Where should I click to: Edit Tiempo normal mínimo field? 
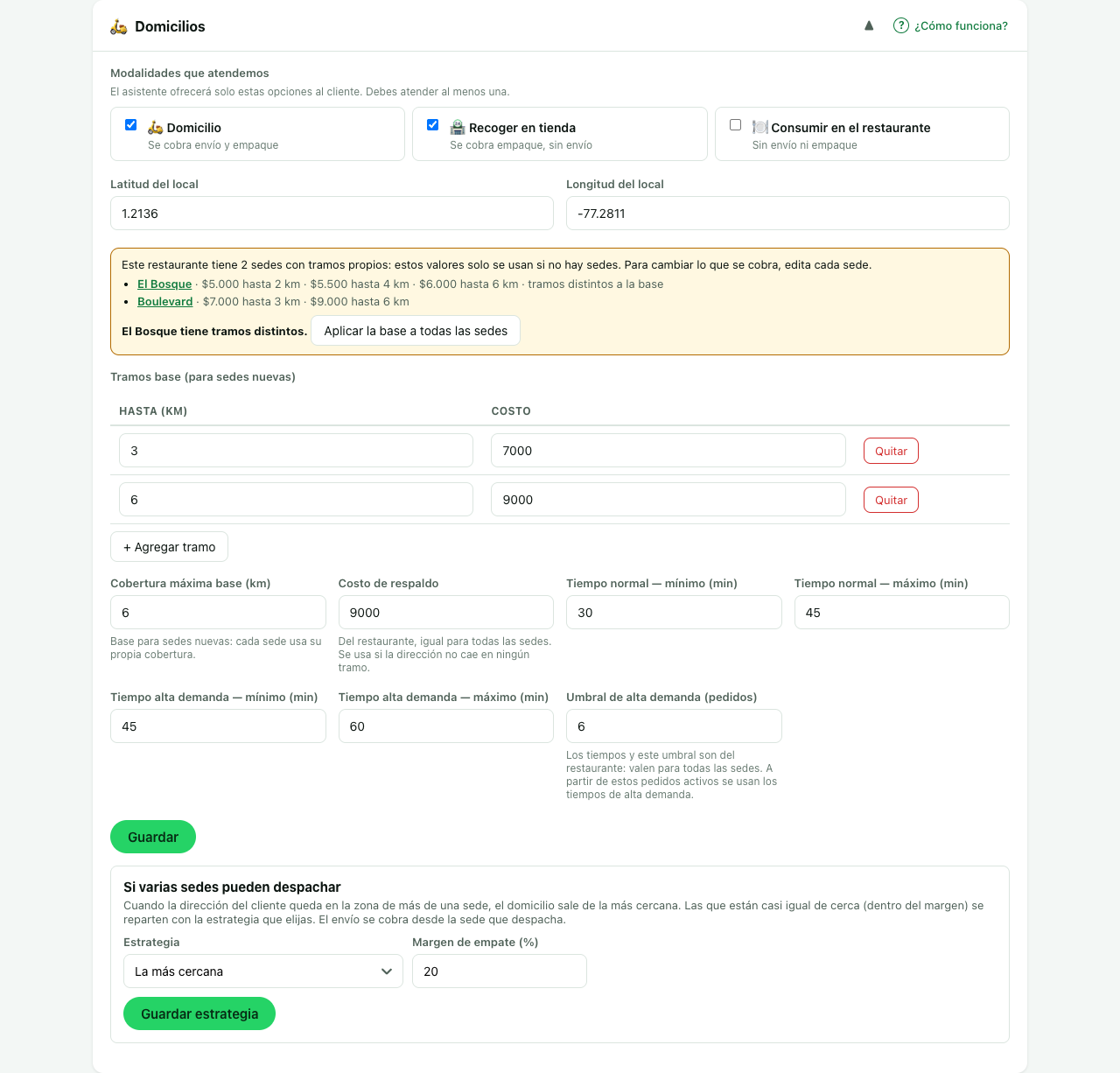tap(674, 613)
